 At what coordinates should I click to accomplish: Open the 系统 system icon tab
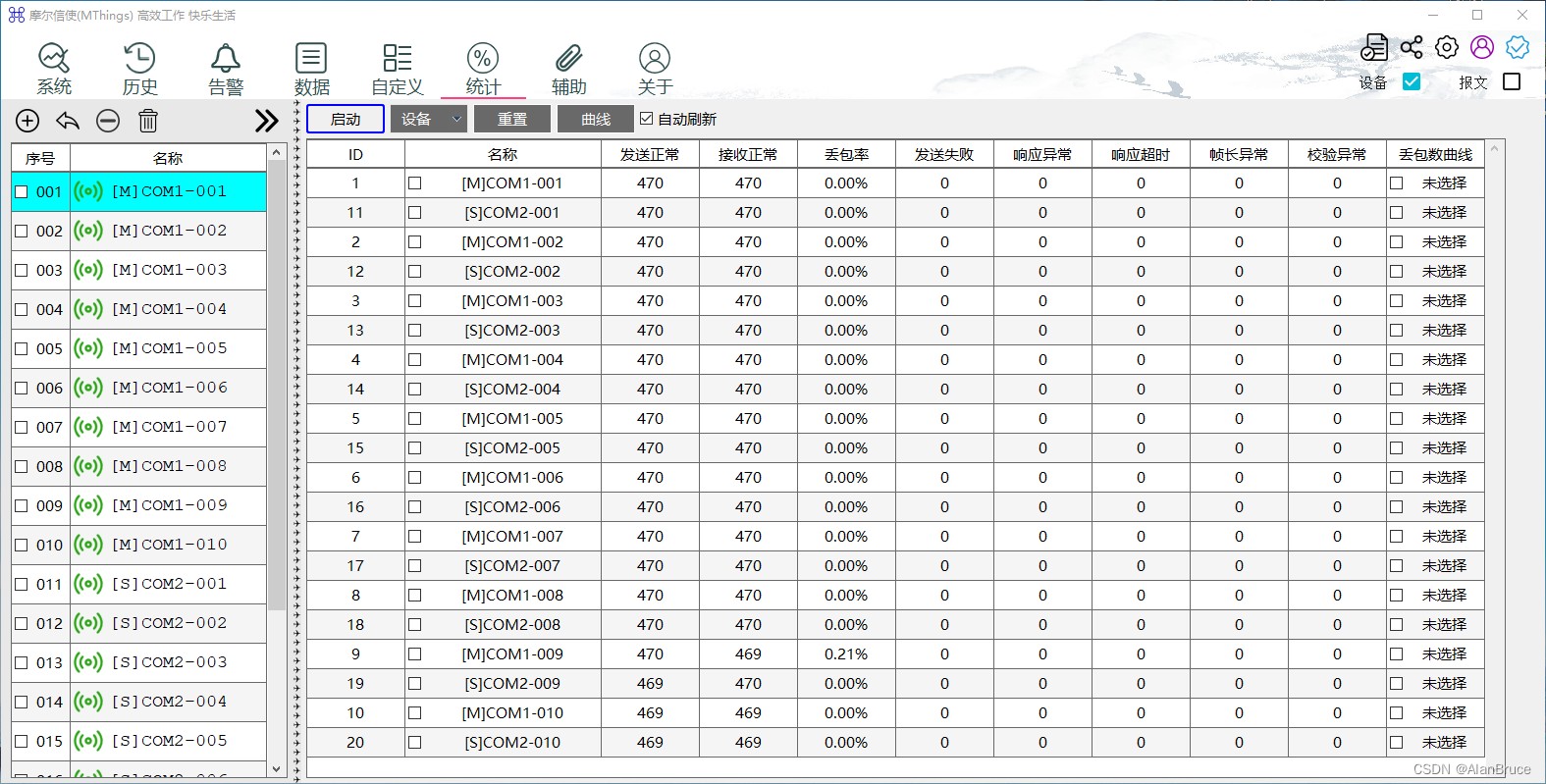click(x=54, y=69)
